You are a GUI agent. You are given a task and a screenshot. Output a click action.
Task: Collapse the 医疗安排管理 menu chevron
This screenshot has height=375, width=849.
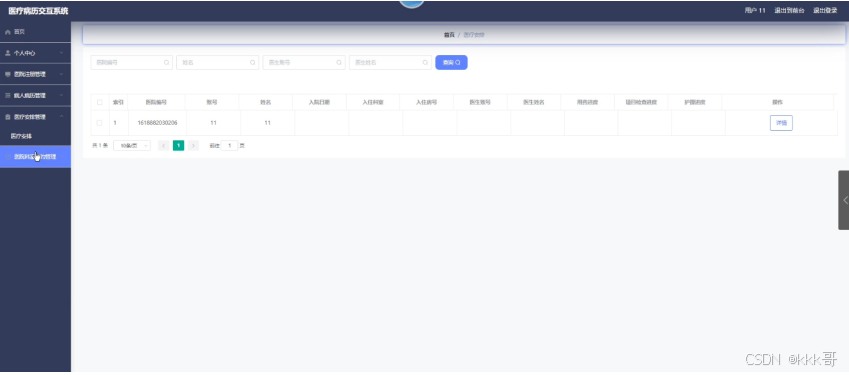coord(61,117)
